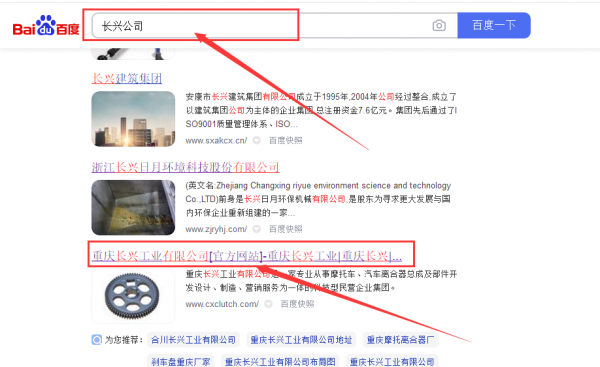Open 百度快照 for www.cxclutch.com result
Viewport: 600px width, 367px height.
(x=297, y=304)
